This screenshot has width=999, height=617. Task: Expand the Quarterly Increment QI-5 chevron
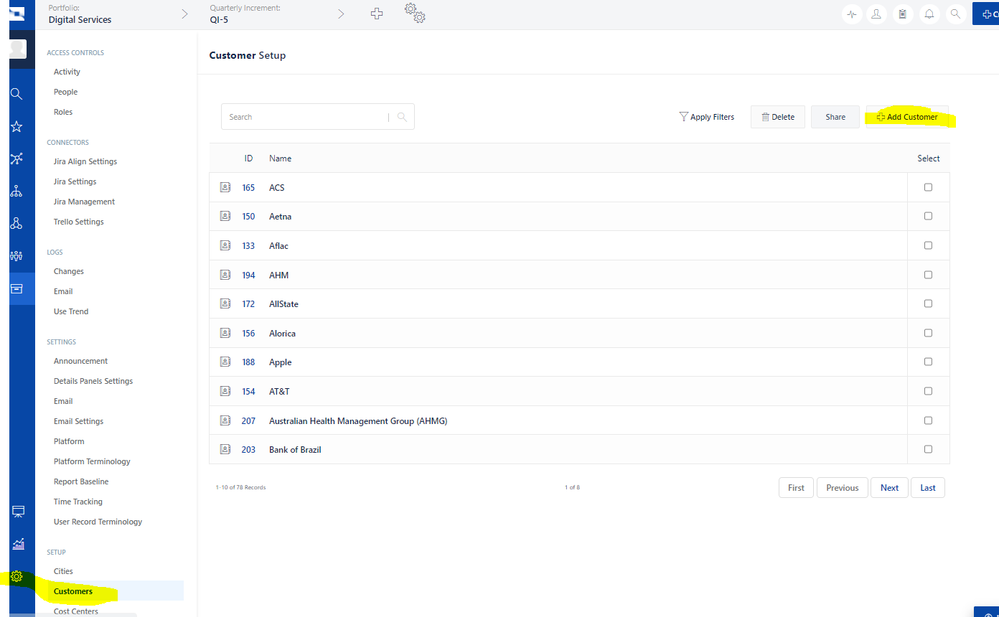click(x=341, y=14)
